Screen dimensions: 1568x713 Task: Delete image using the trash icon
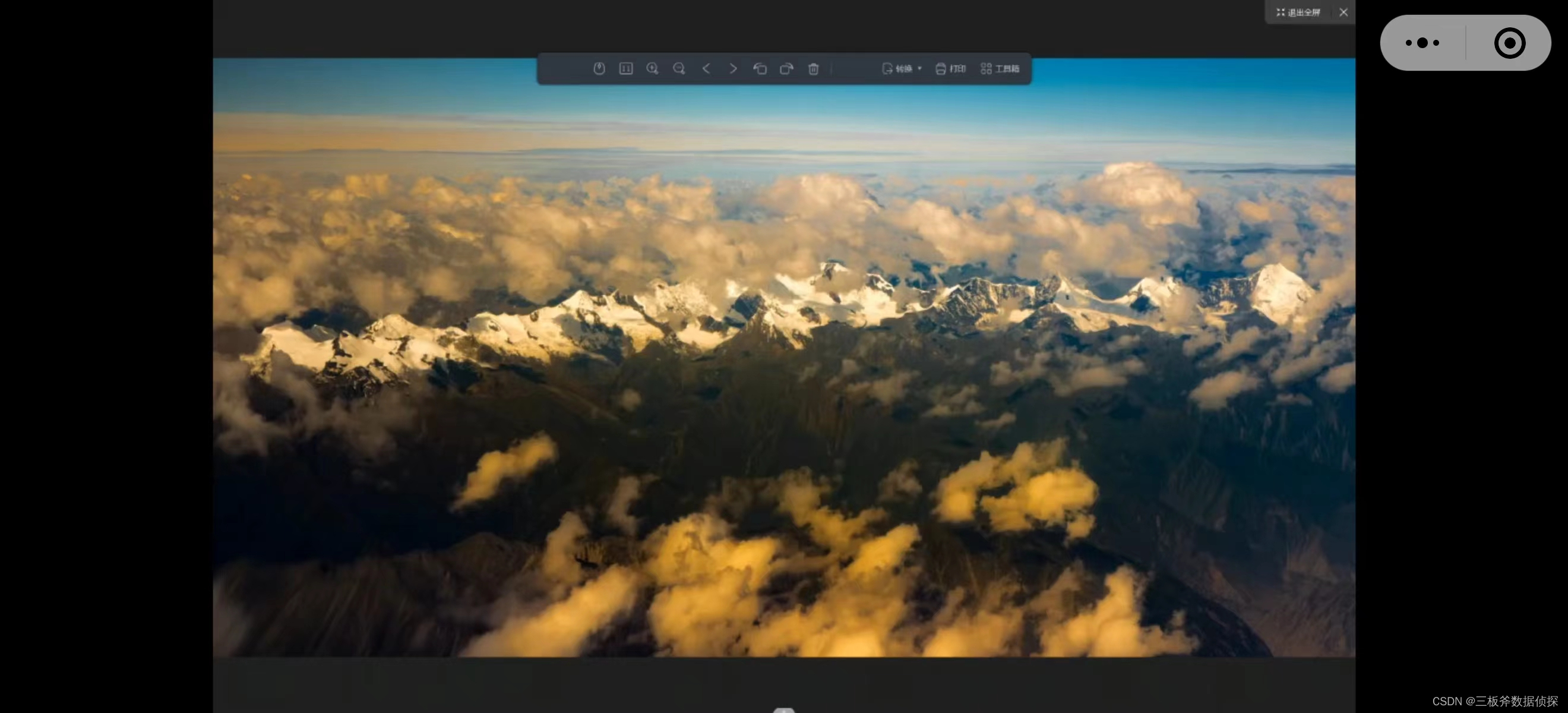(x=813, y=68)
